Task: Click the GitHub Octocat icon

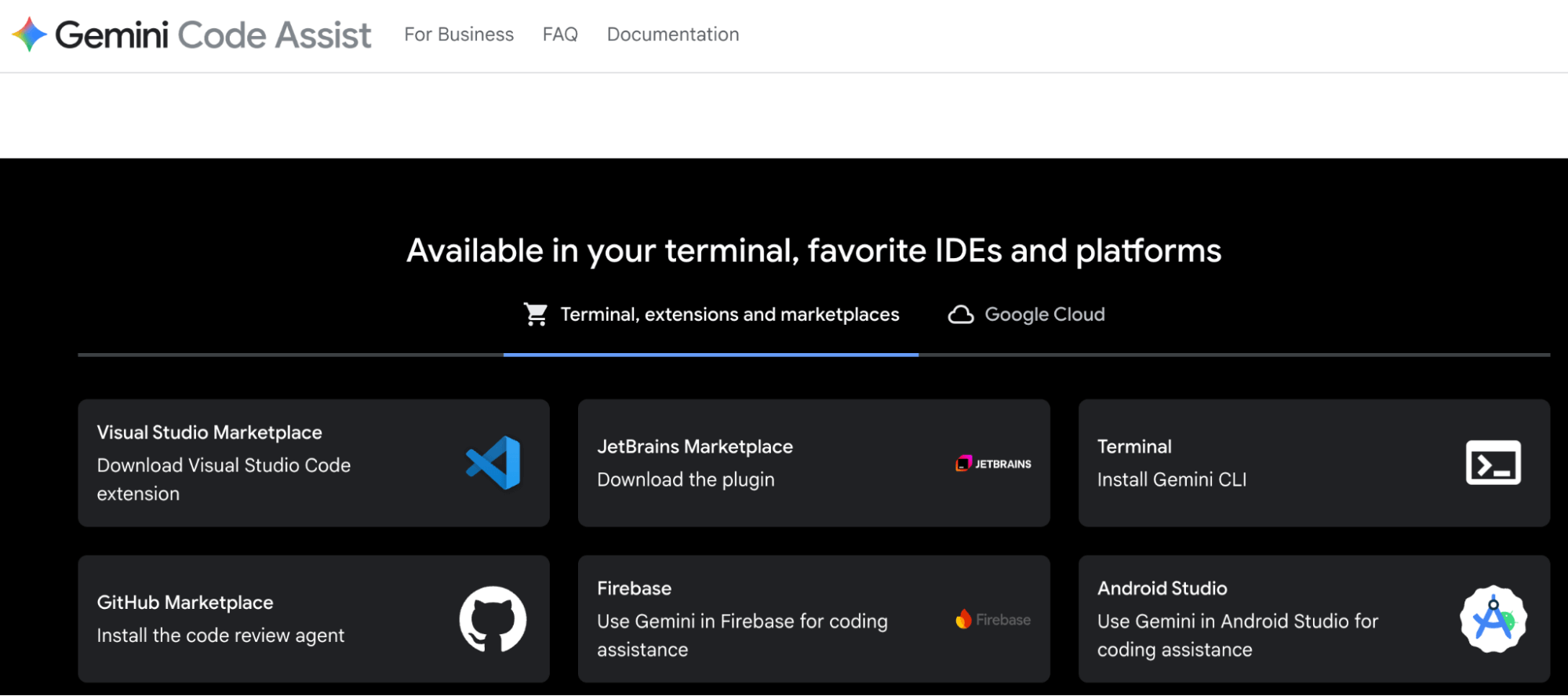Action: click(x=493, y=619)
